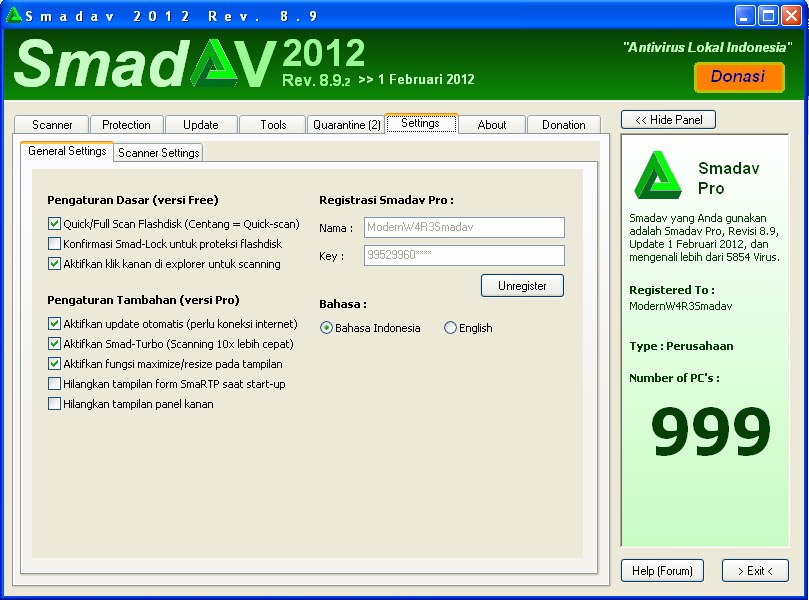
Task: Toggle Aktifkan Smad-Turbo checkbox
Action: (54, 344)
